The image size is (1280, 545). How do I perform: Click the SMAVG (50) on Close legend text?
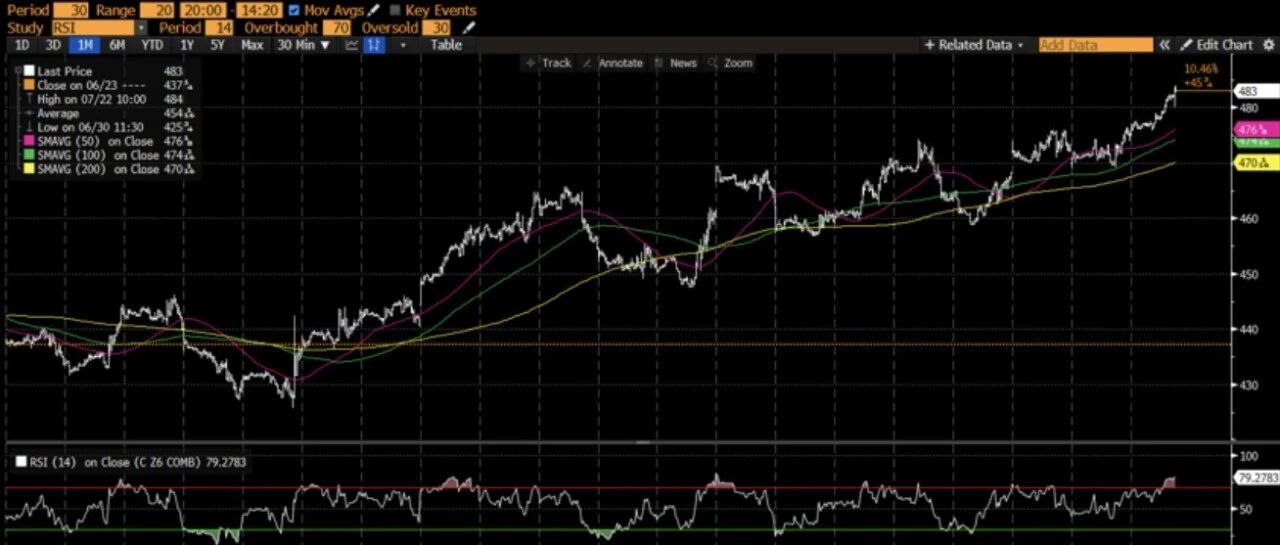click(x=95, y=141)
